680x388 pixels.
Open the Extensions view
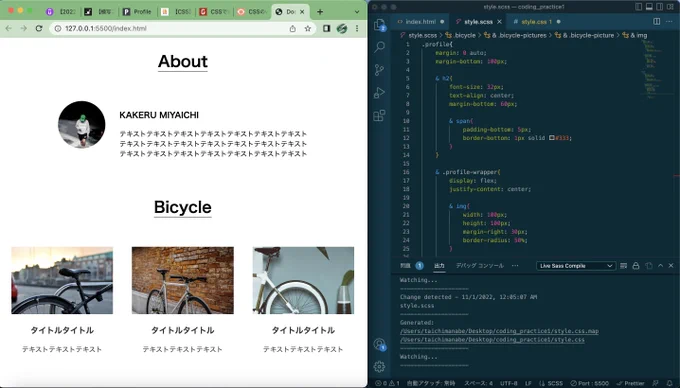(379, 115)
